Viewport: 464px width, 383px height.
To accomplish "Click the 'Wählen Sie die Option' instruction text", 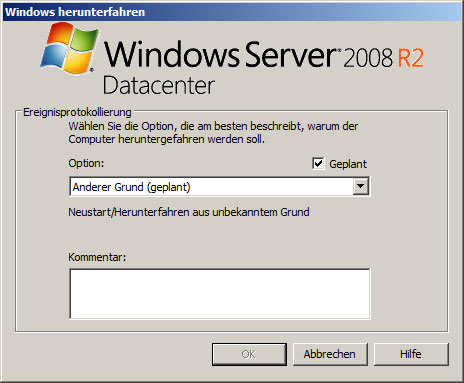I will point(213,133).
